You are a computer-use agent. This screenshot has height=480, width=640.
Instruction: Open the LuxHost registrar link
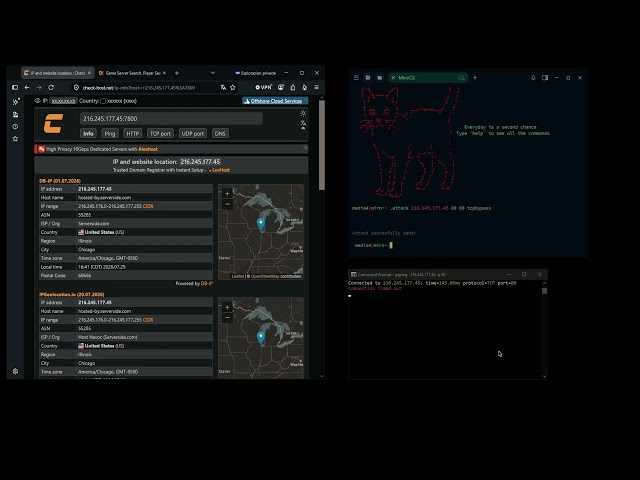tap(221, 170)
